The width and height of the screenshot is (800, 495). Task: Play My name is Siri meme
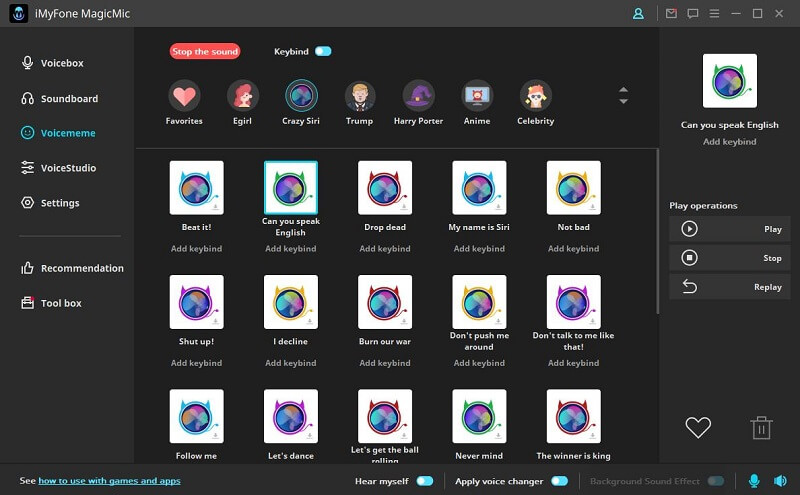click(x=479, y=187)
